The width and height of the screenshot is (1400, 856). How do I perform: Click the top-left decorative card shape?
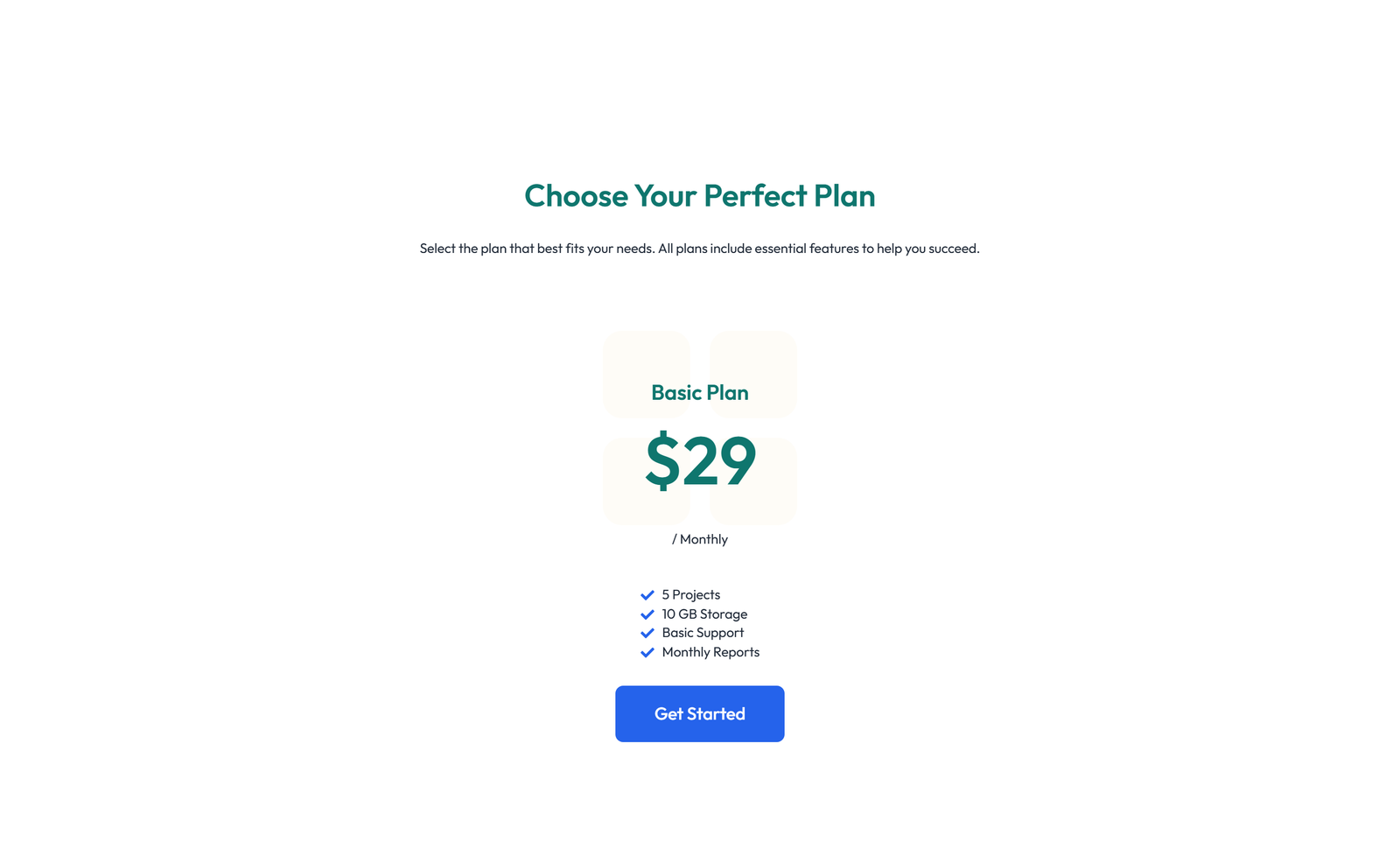(x=647, y=375)
